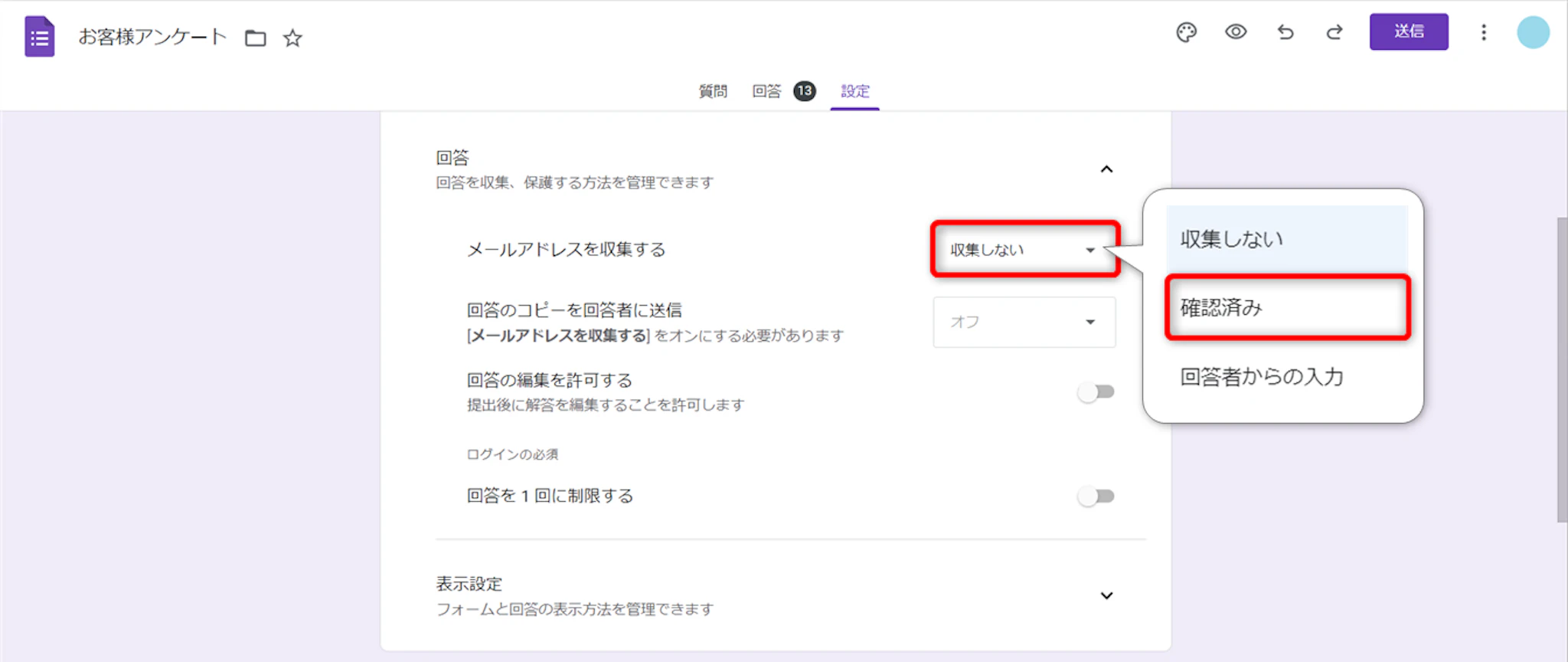Star the お客様アンケート form

click(292, 38)
